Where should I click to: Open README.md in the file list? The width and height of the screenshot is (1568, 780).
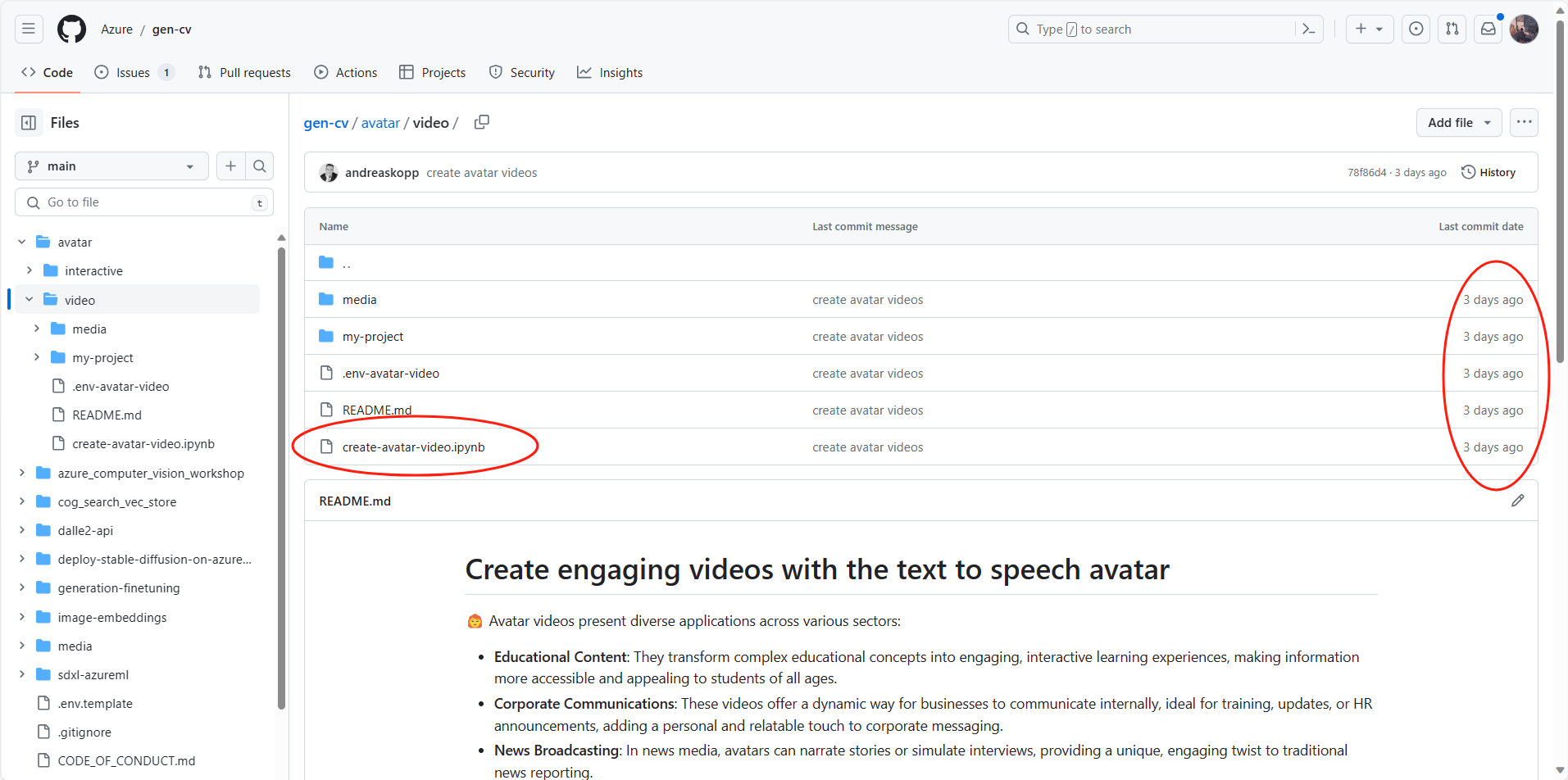tap(377, 410)
